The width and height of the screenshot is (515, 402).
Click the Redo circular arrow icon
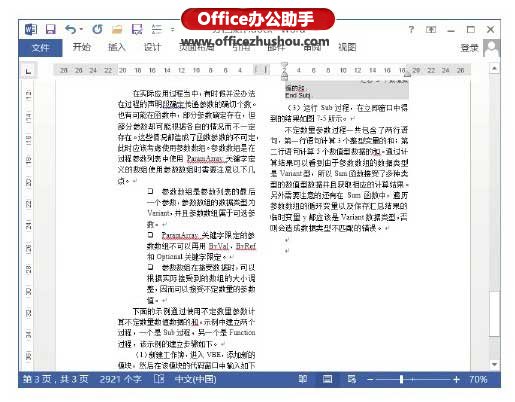tap(97, 29)
